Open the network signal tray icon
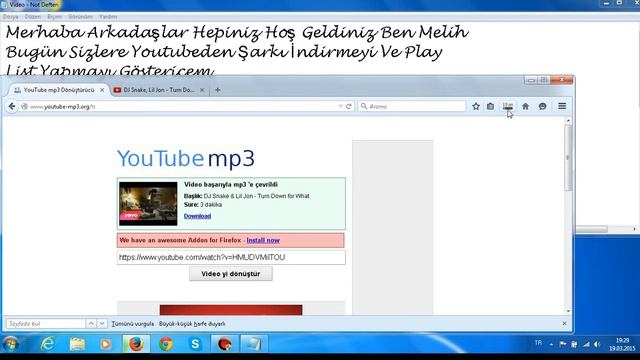 point(586,344)
